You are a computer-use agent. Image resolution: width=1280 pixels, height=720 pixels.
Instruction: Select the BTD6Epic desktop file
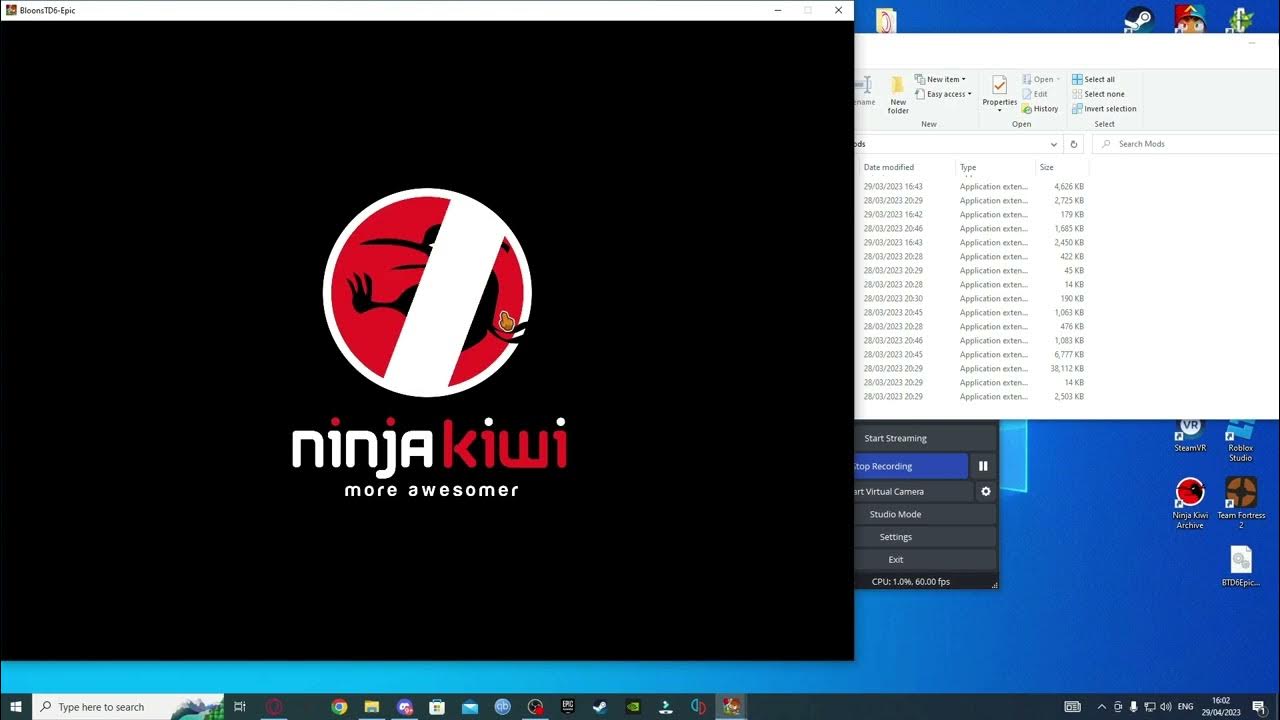[1241, 566]
